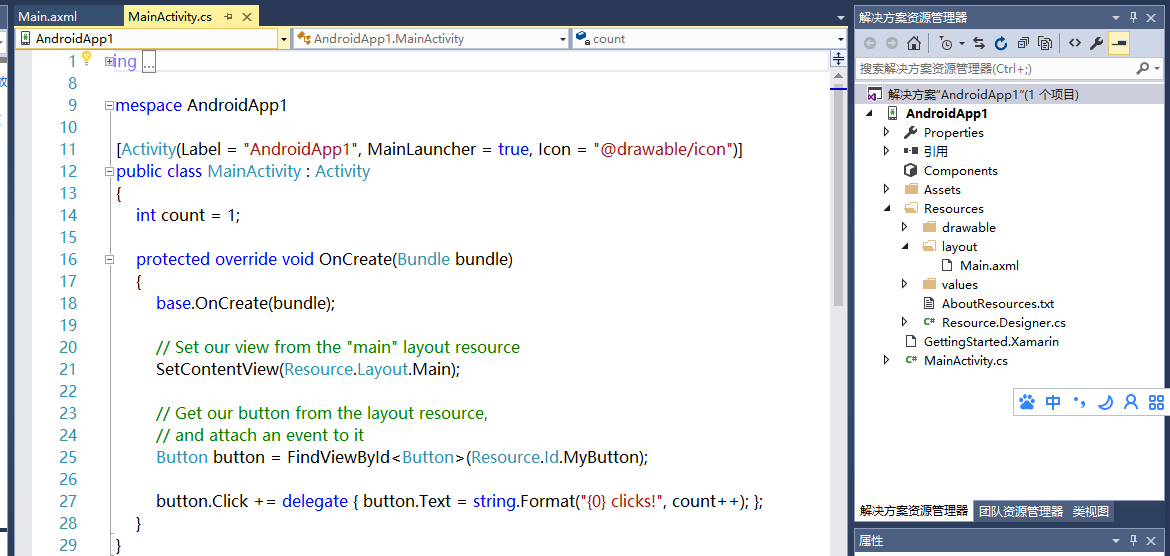Click the Home icon in Solution Explorer toolbar
Image resolution: width=1170 pixels, height=556 pixels.
click(914, 43)
